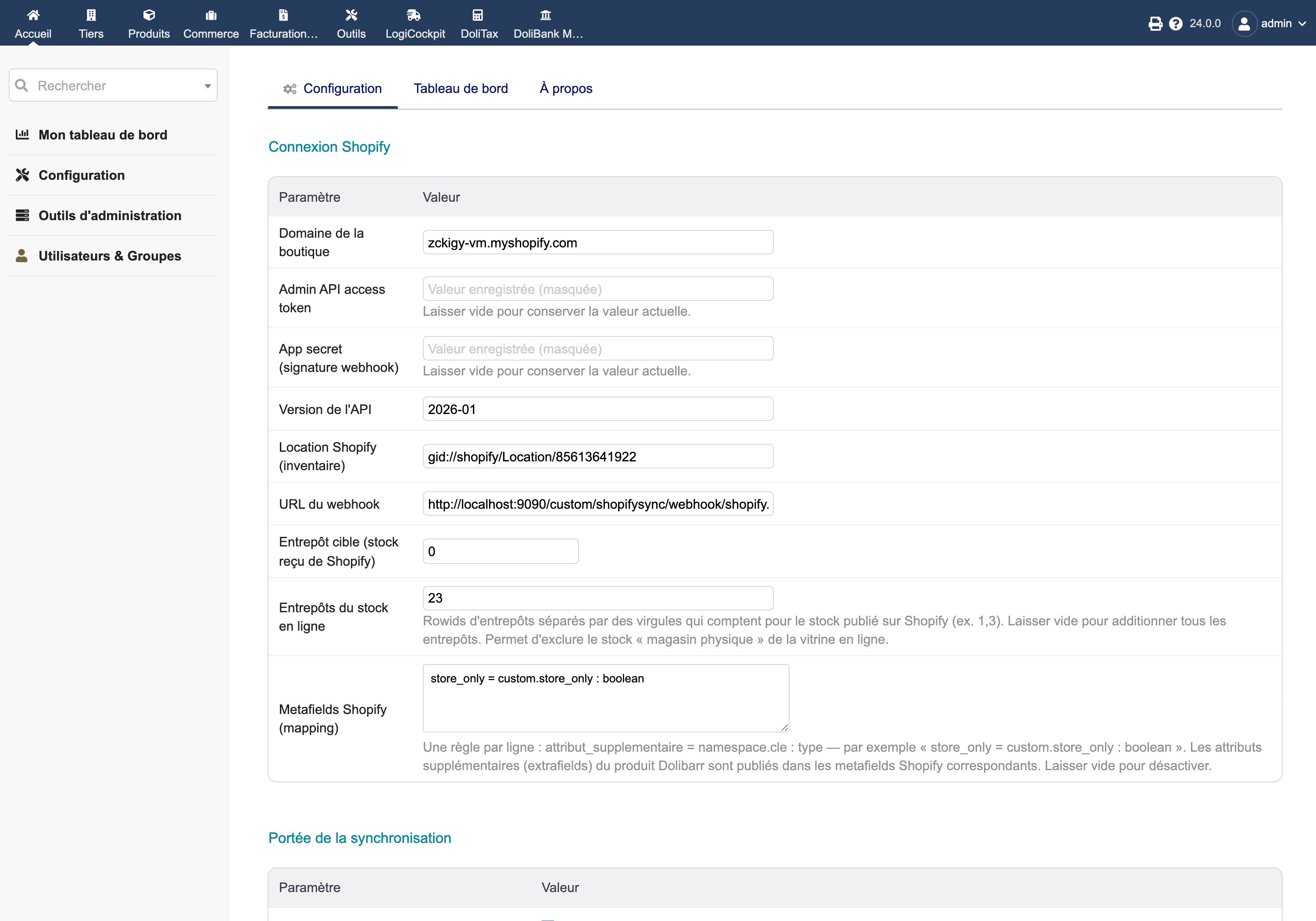This screenshot has width=1316, height=921.
Task: Click the DoliBank M… menu label
Action: (x=548, y=34)
